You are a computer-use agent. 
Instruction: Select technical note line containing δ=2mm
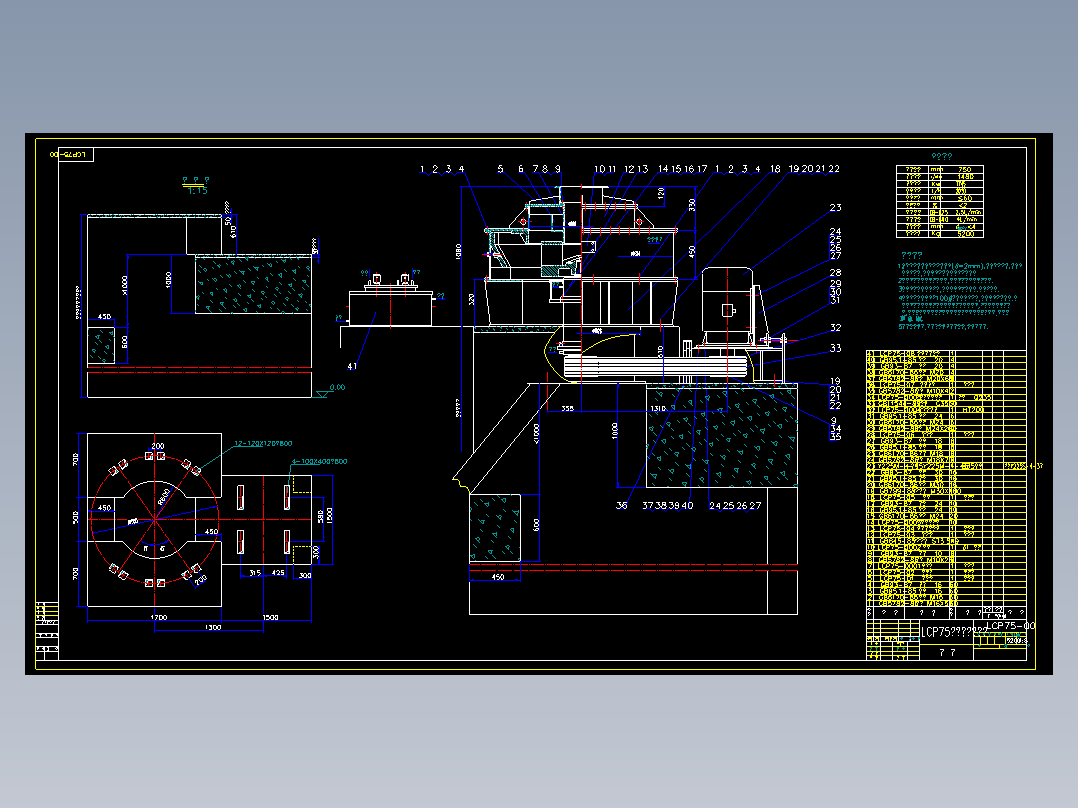tap(960, 265)
